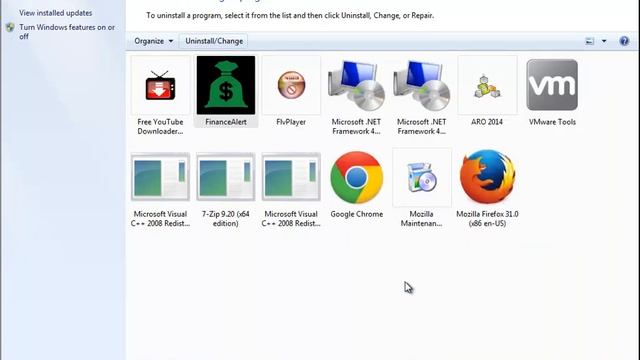Viewport: 640px width, 360px height.
Task: Select the FinanceAlert money bag icon
Action: coord(226,85)
